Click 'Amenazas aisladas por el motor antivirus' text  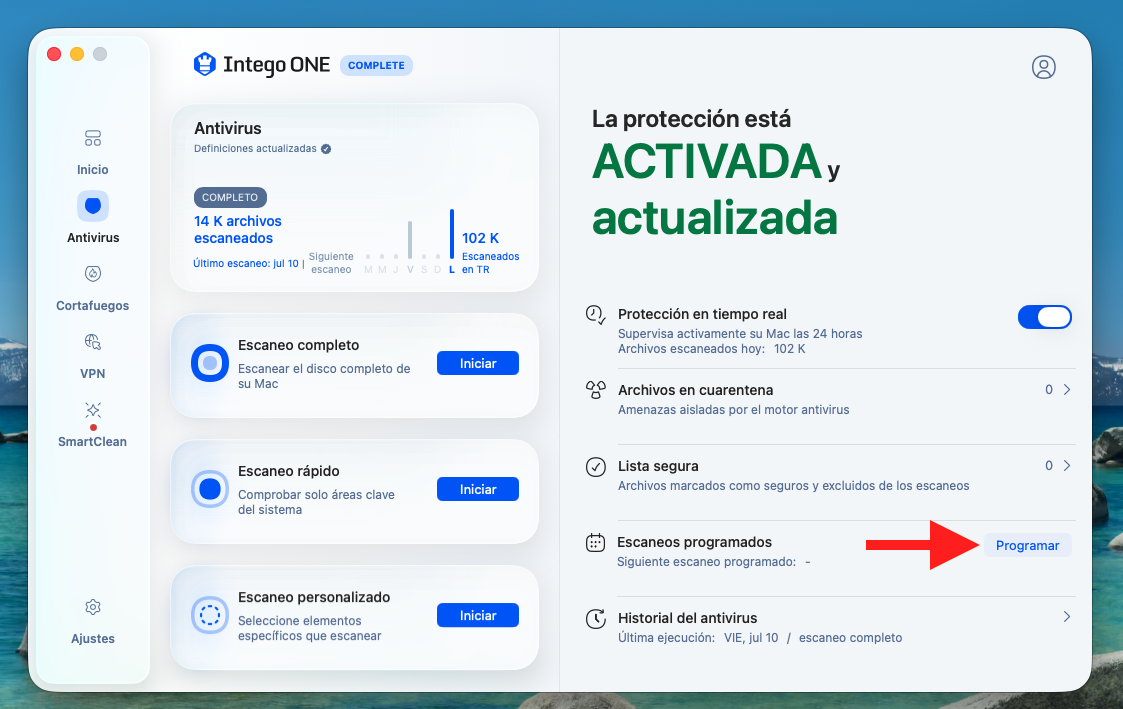click(x=733, y=410)
